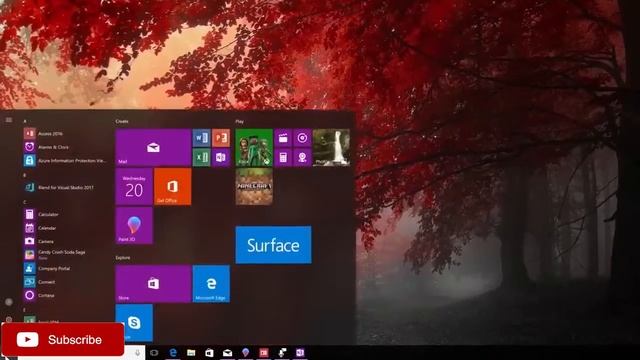
Task: Open Access 2016 from the app list
Action: [65, 133]
